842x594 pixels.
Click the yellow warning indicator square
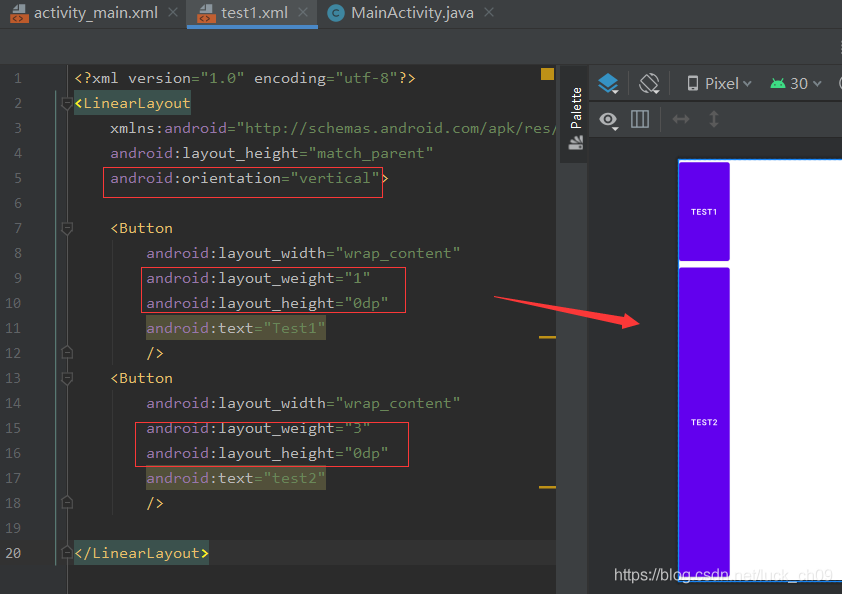(547, 74)
